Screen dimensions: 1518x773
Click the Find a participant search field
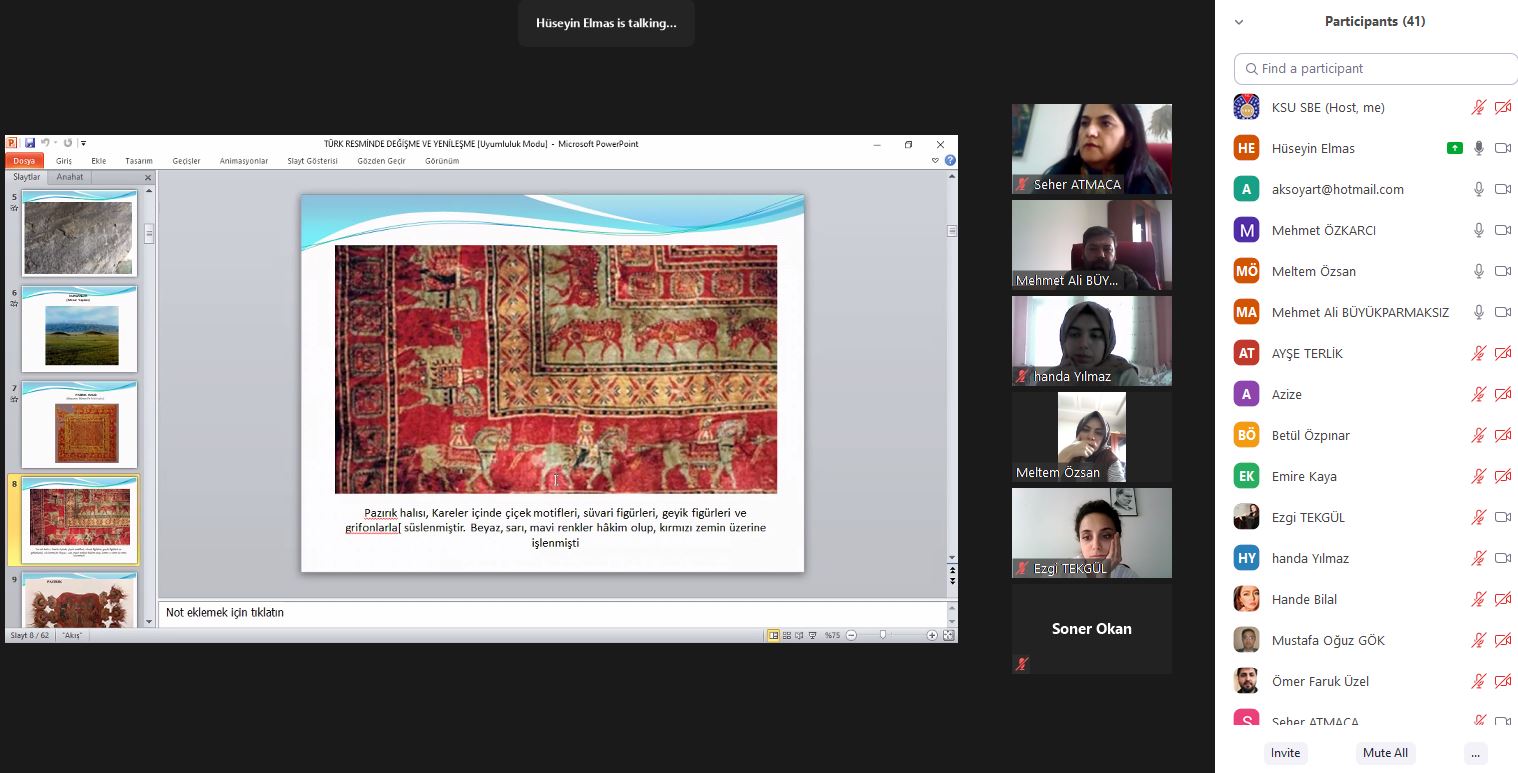click(x=1375, y=68)
